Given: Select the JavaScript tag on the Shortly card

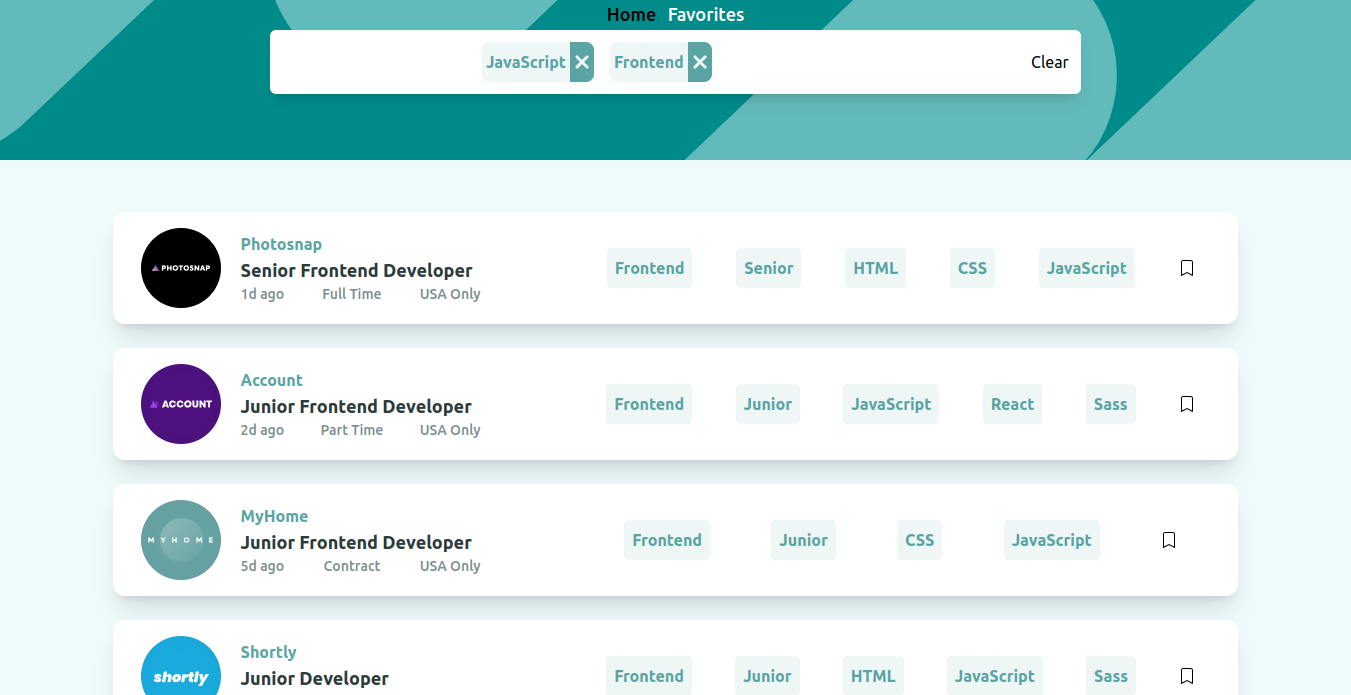Looking at the screenshot, I should coord(995,676).
